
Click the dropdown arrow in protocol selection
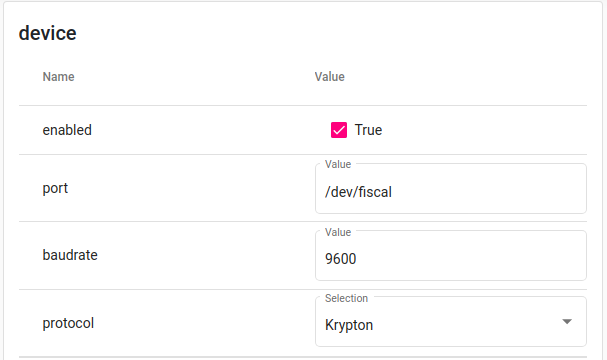[567, 322]
